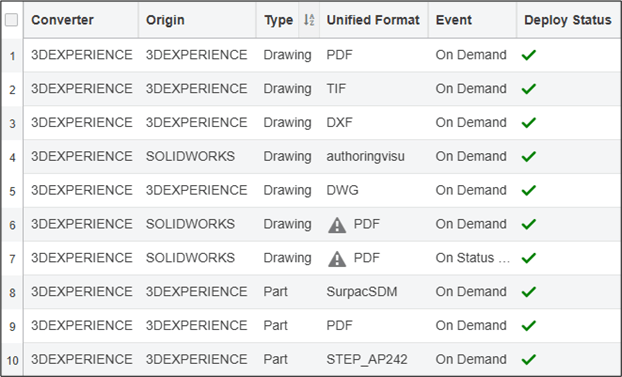
Task: Click the green checkmark in row 8
Action: tap(529, 292)
